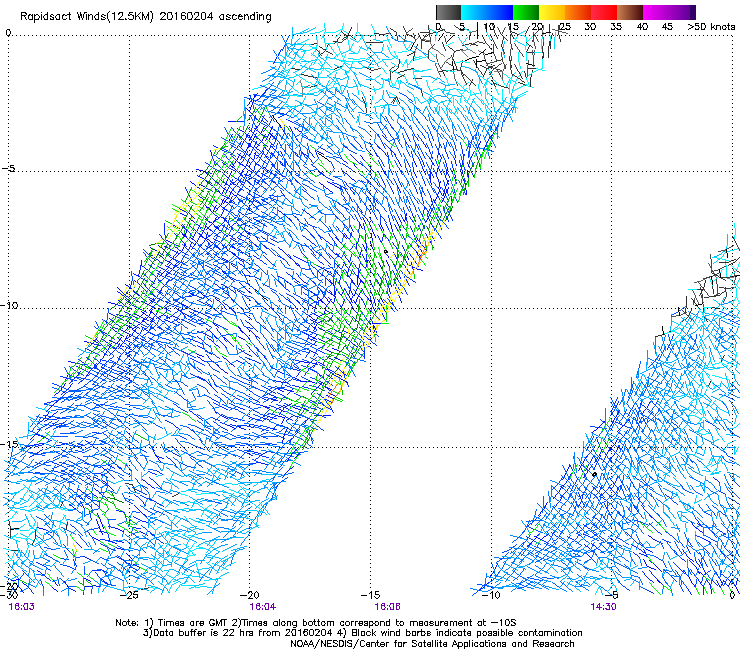The width and height of the screenshot is (740, 650).
Task: Click the gray 0-5 knots color swatch
Action: (x=448, y=12)
